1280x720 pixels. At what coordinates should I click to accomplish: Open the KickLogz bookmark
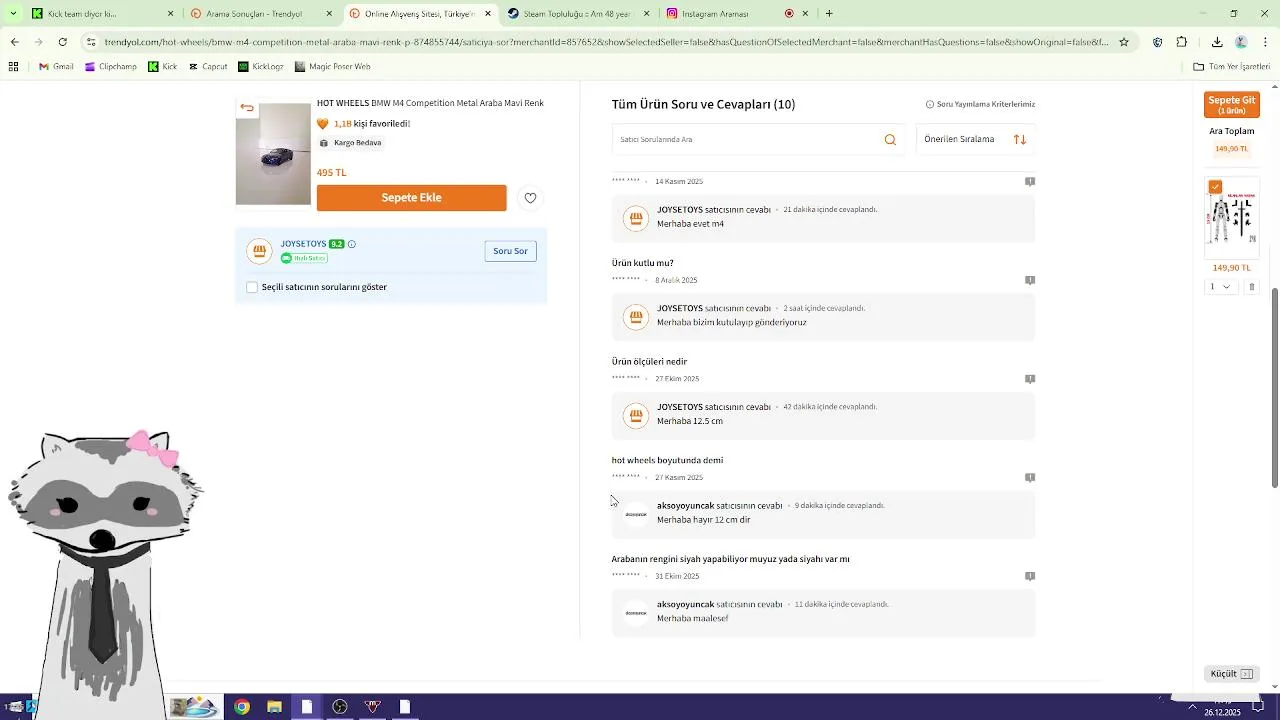[260, 67]
